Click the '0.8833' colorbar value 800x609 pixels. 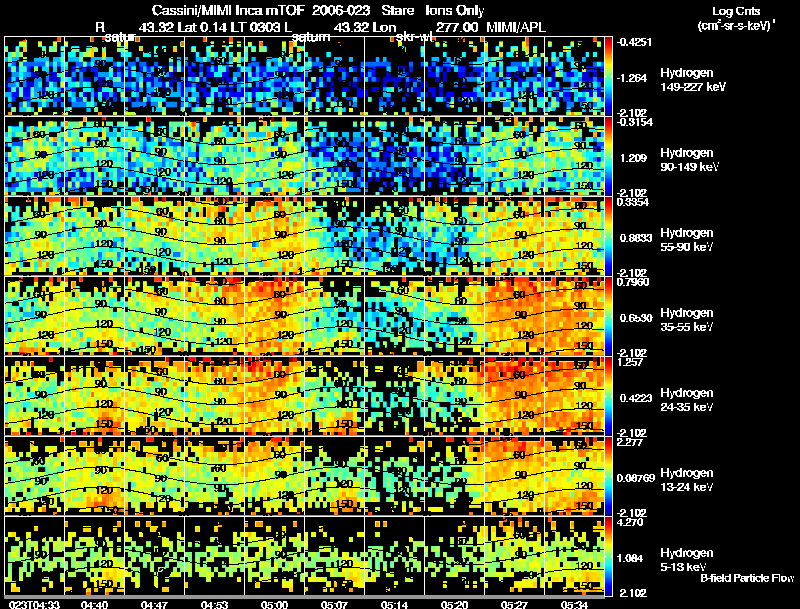pos(636,238)
